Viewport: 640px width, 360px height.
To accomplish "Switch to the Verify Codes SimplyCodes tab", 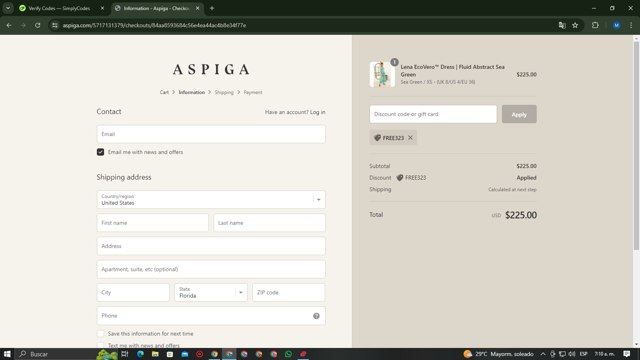I will coord(60,8).
